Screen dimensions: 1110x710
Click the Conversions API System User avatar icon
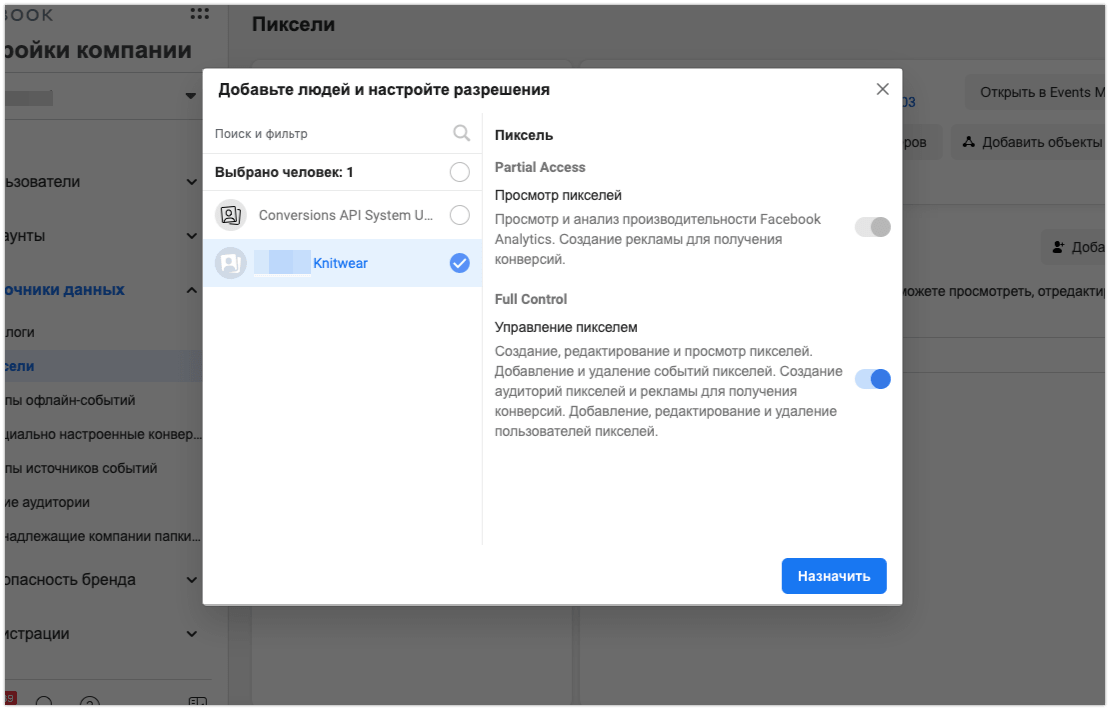[x=231, y=215]
